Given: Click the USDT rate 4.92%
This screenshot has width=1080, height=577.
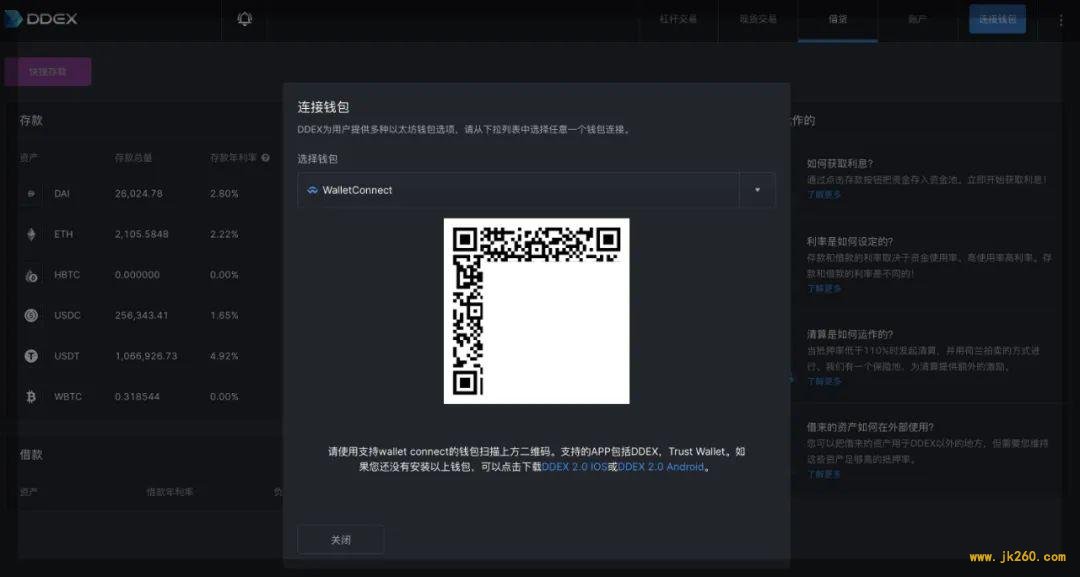Looking at the screenshot, I should (224, 356).
